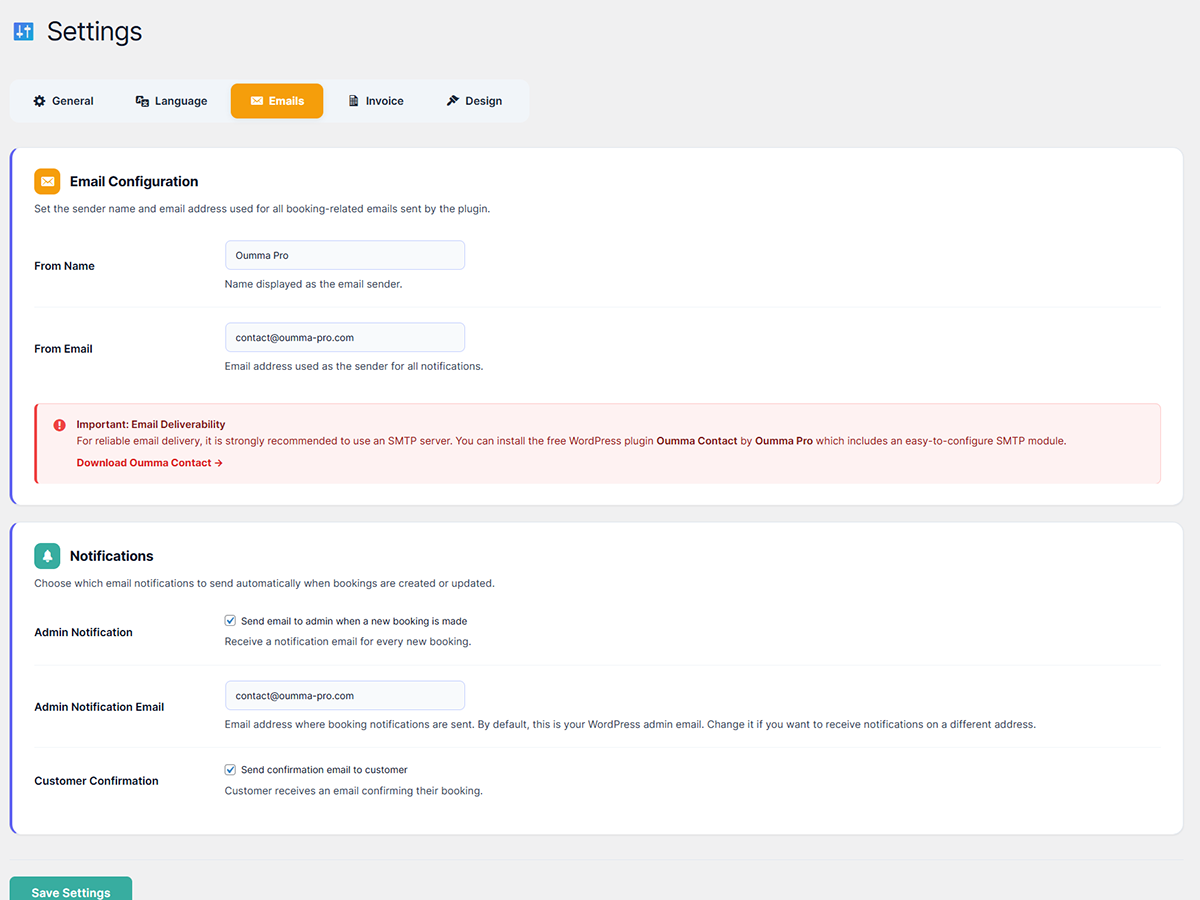
Task: Click the Settings sliders icon beside the title
Action: 24,32
